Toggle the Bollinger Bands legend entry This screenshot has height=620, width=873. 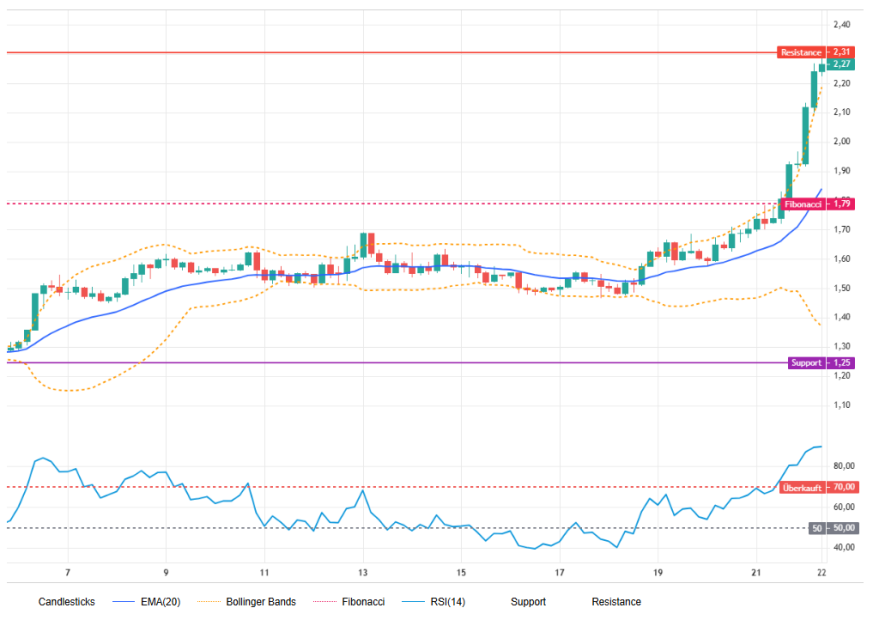click(x=247, y=602)
